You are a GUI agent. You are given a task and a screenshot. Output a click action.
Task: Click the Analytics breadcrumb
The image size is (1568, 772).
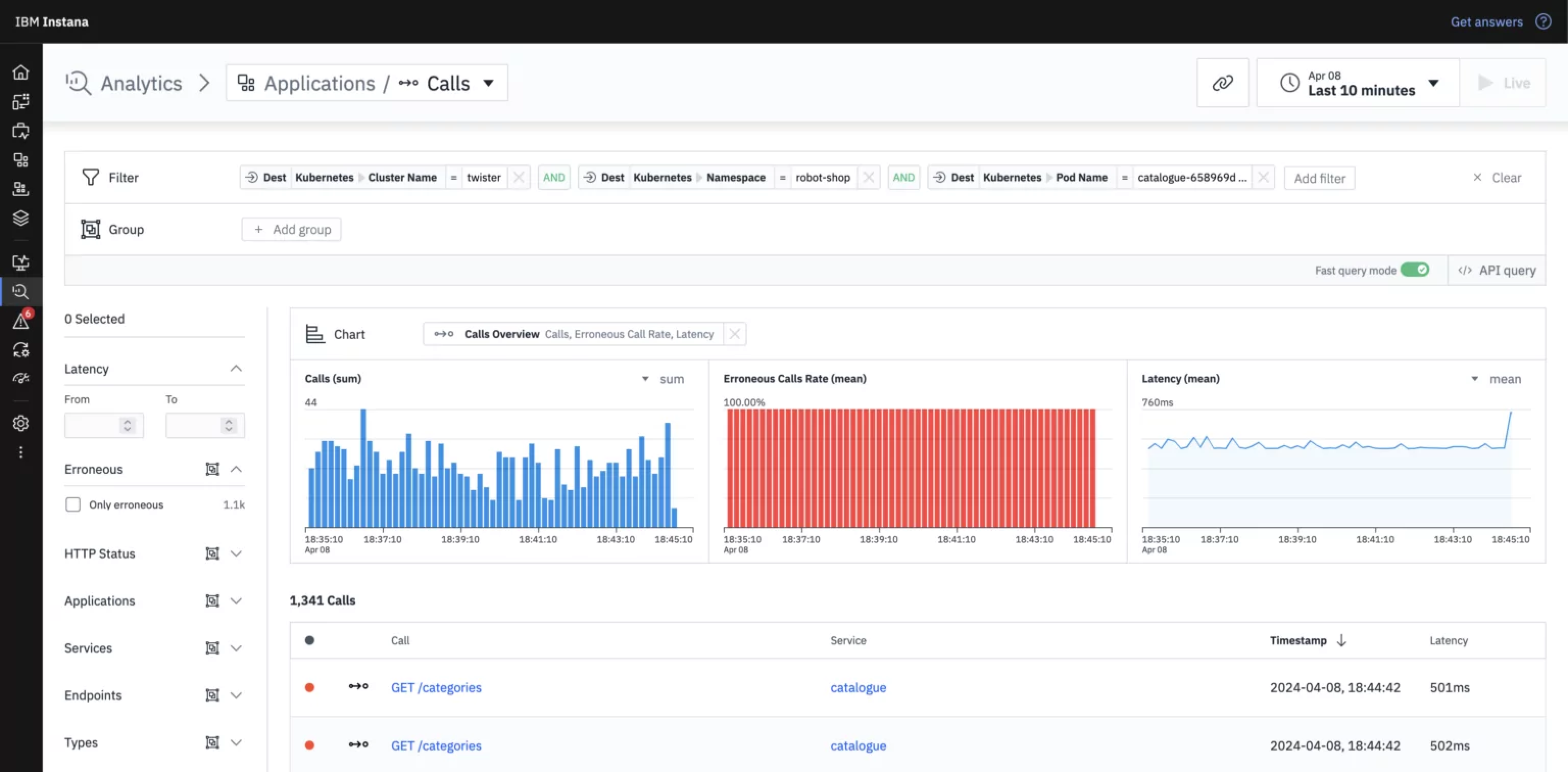(x=124, y=83)
